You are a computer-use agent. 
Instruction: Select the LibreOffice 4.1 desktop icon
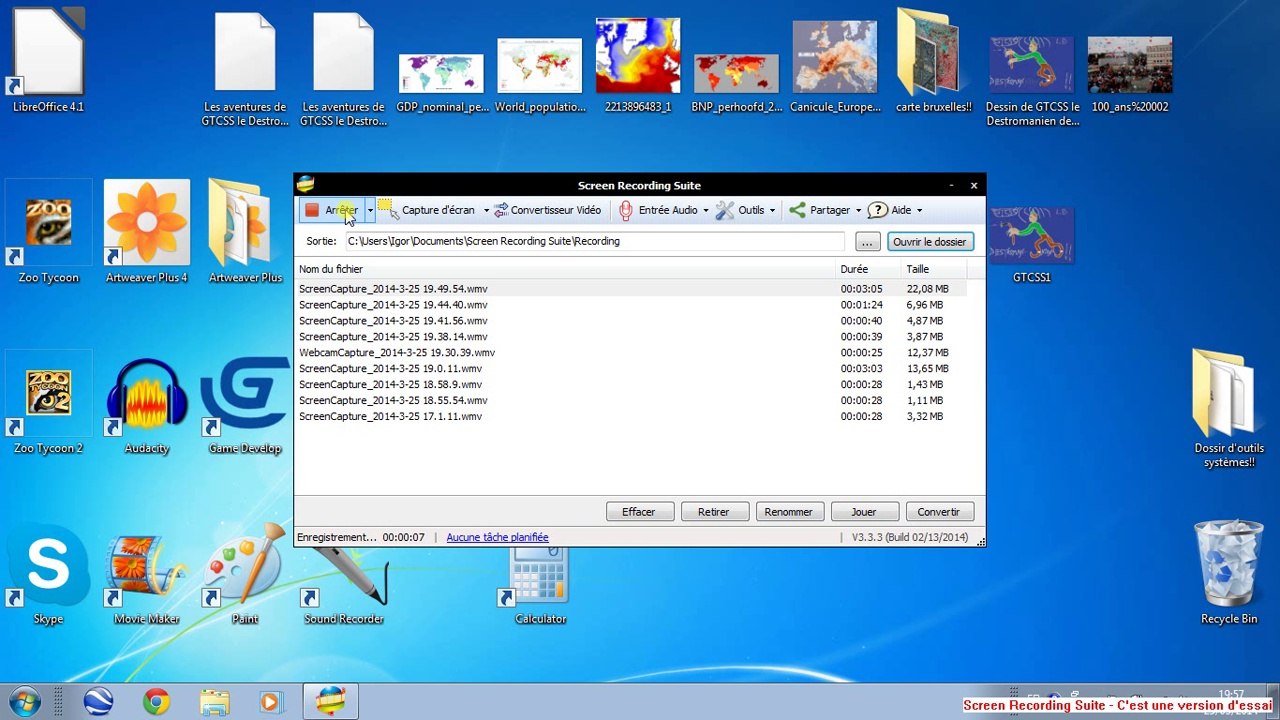click(x=48, y=62)
